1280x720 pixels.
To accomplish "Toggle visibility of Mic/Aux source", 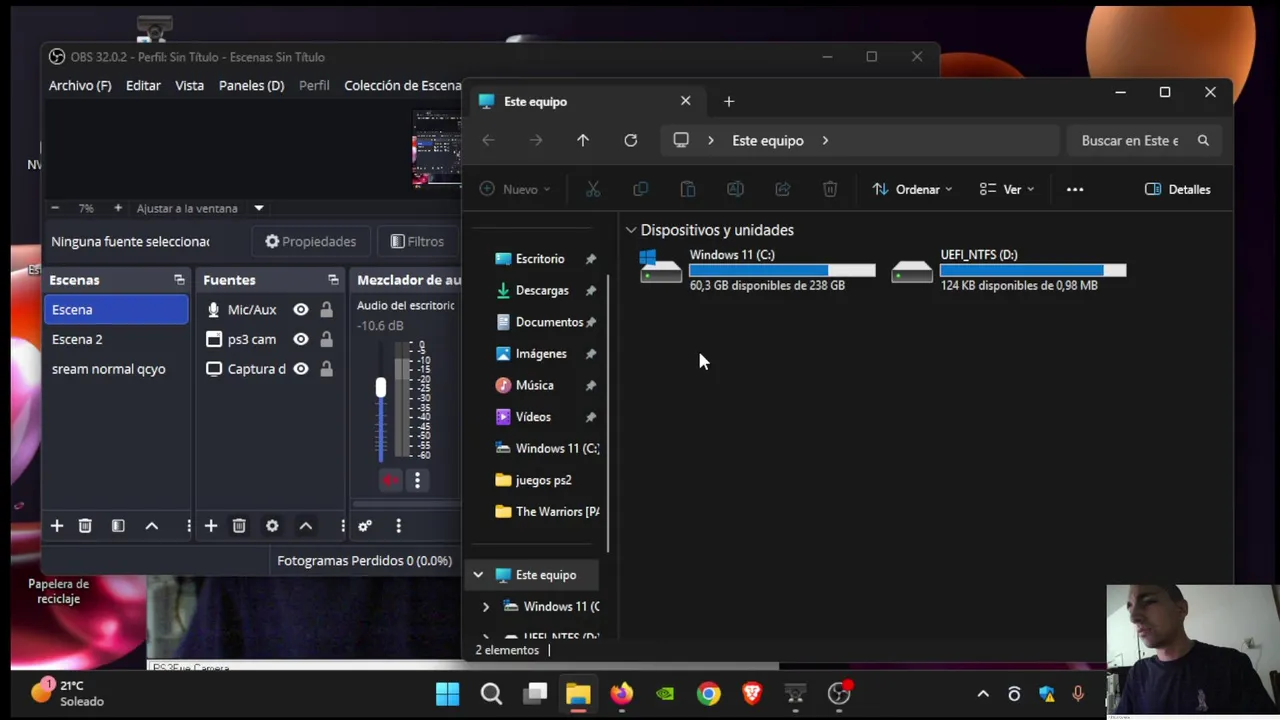I will 301,310.
